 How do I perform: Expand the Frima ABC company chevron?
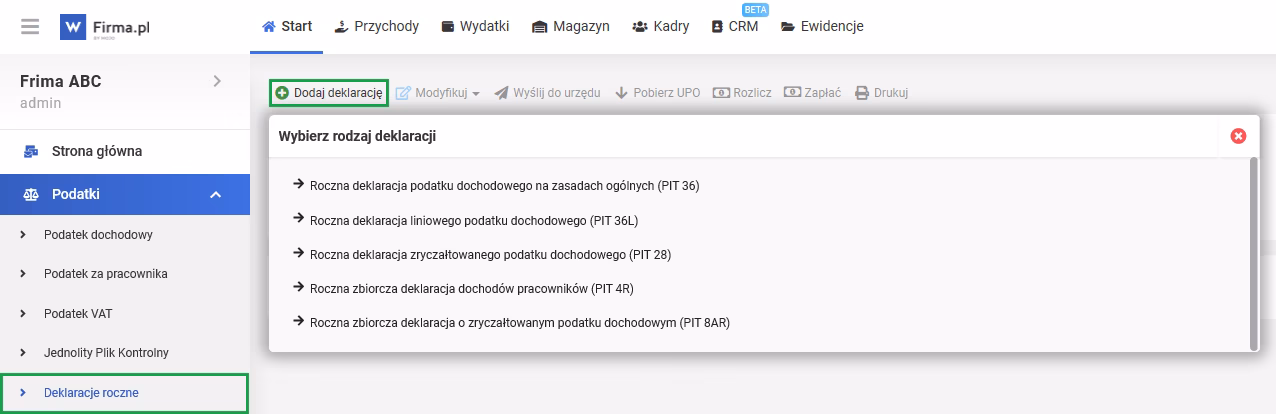tap(217, 81)
